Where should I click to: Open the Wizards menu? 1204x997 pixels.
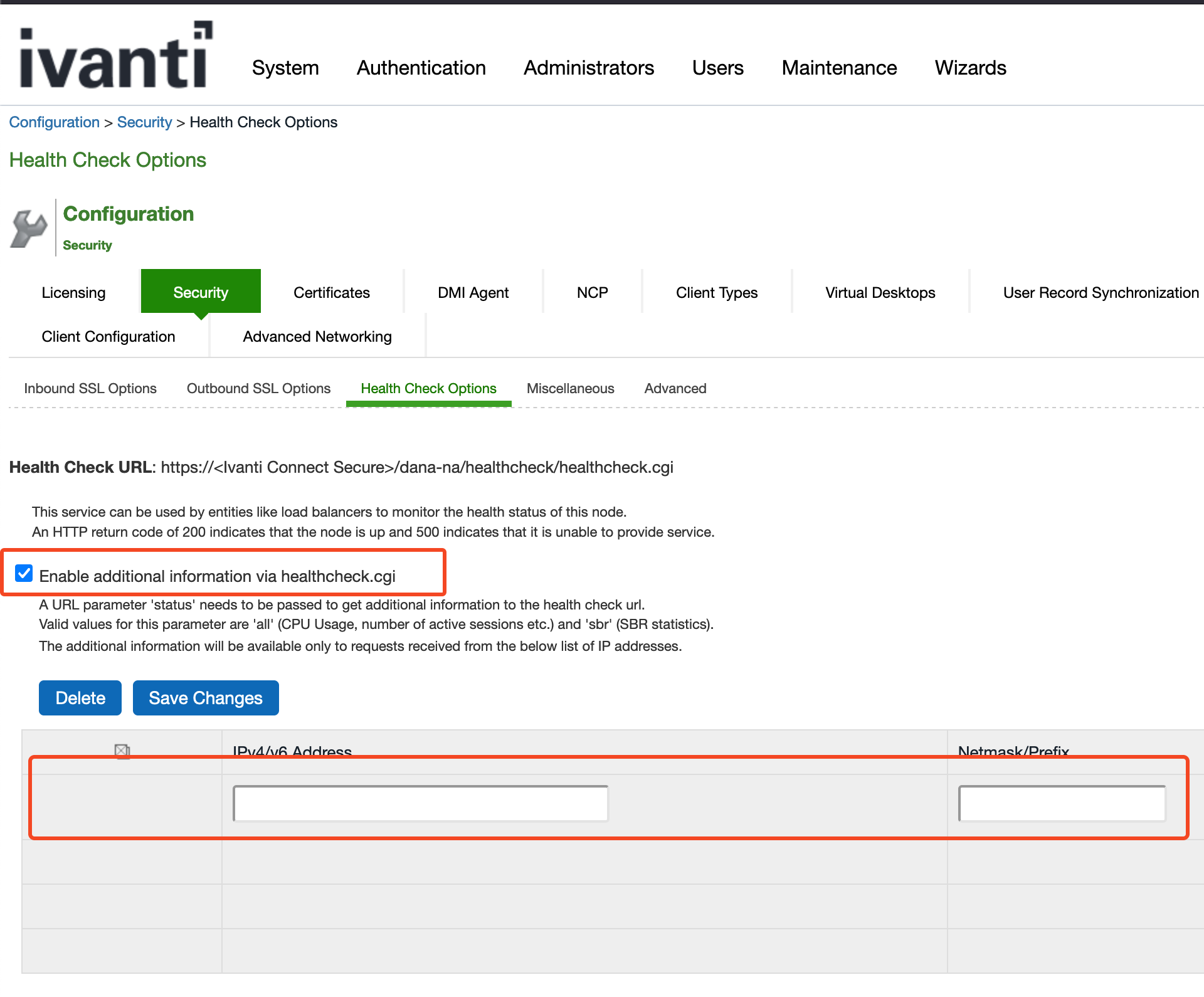970,68
